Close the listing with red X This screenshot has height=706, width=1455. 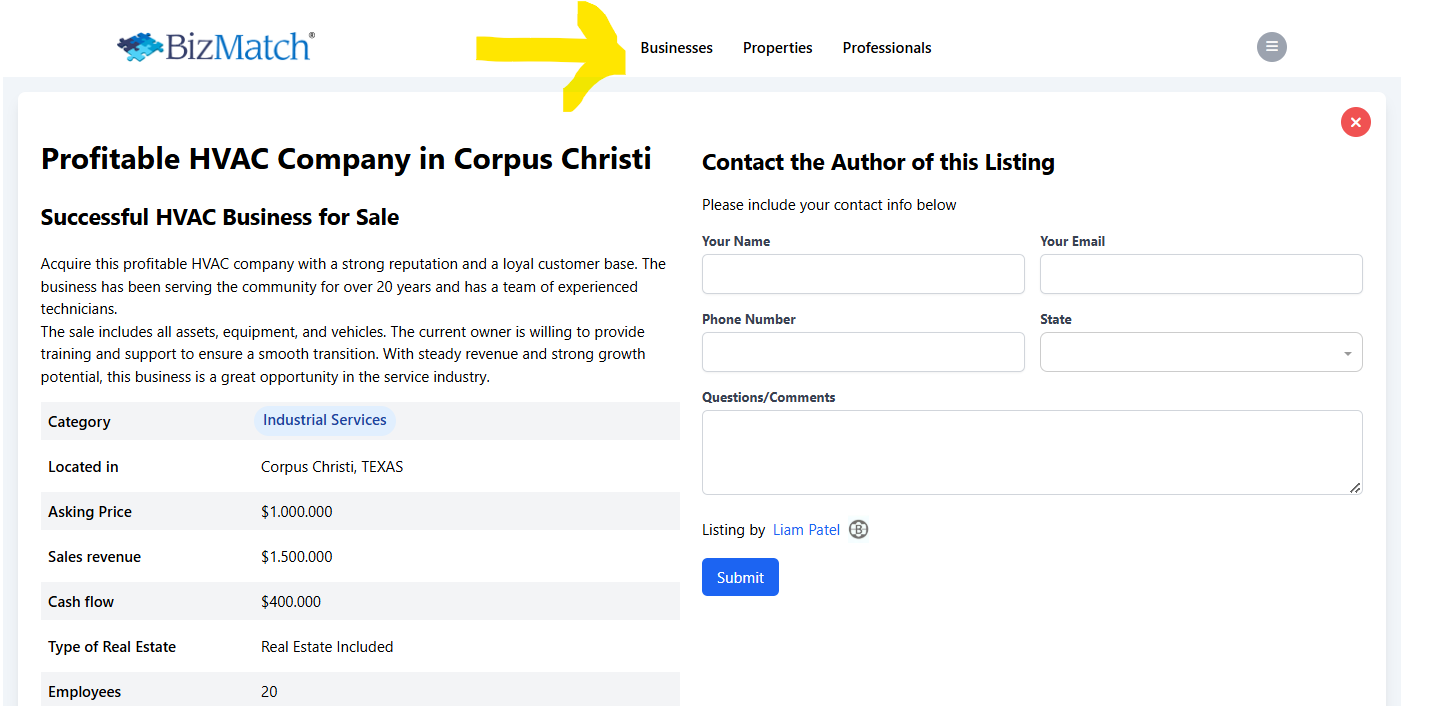point(1355,122)
